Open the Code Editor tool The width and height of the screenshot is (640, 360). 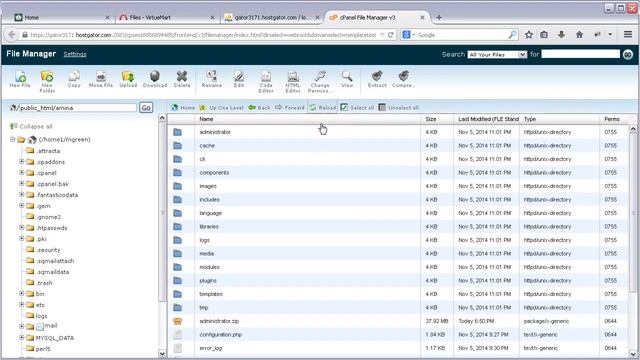click(x=266, y=81)
